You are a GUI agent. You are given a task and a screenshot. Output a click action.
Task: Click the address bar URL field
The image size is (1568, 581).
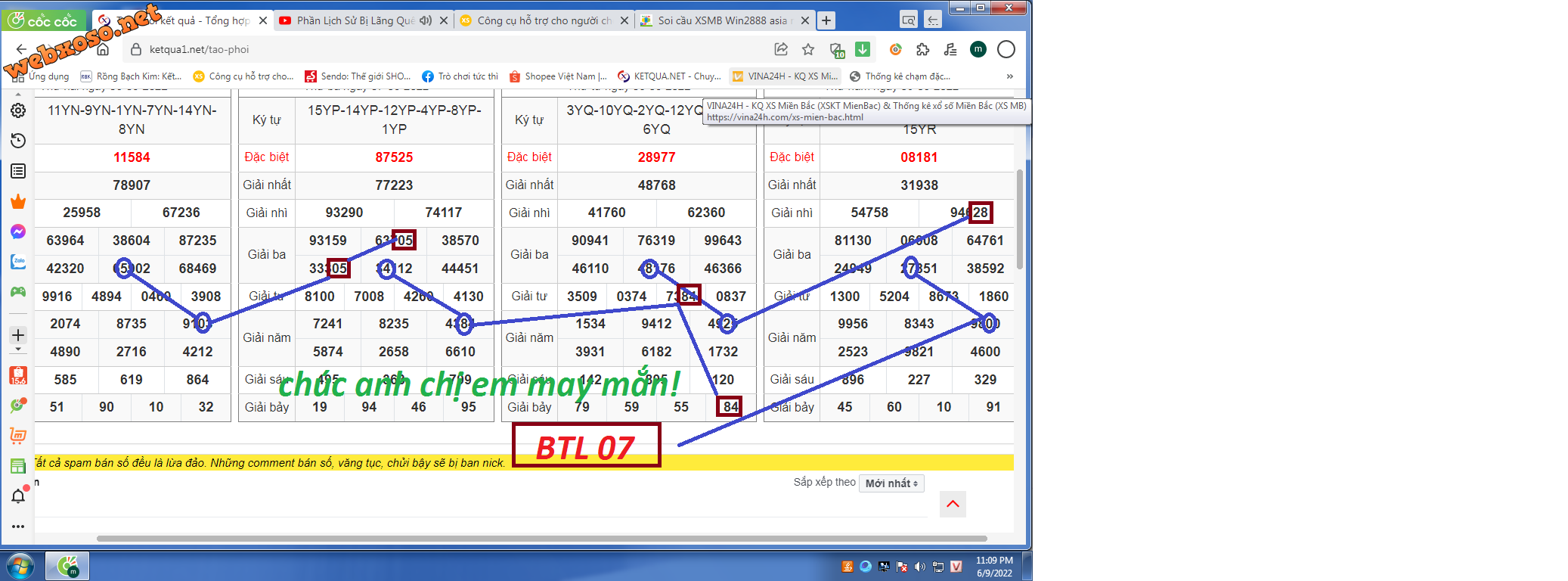click(454, 49)
